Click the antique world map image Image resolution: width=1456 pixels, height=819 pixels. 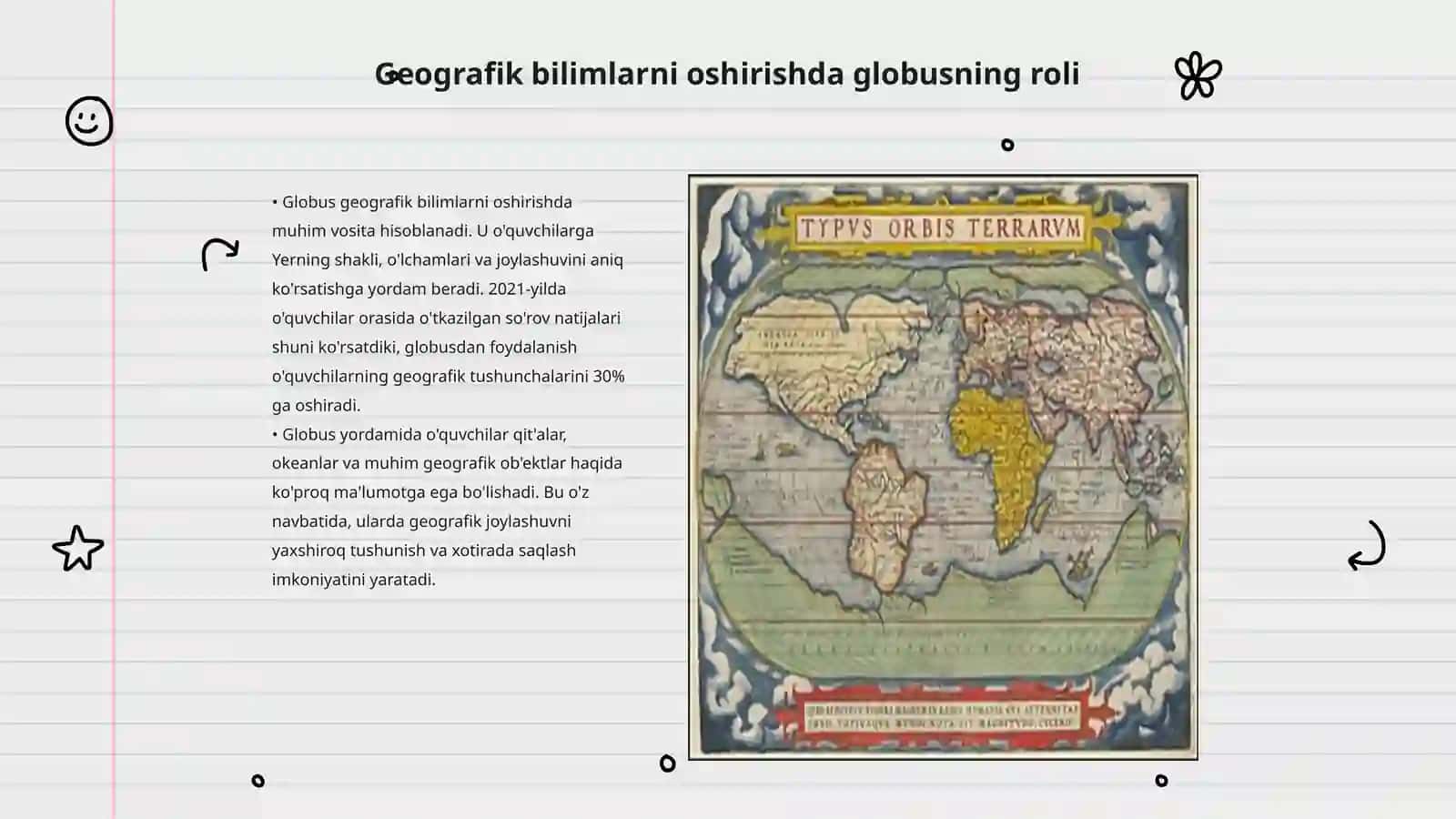(x=943, y=467)
